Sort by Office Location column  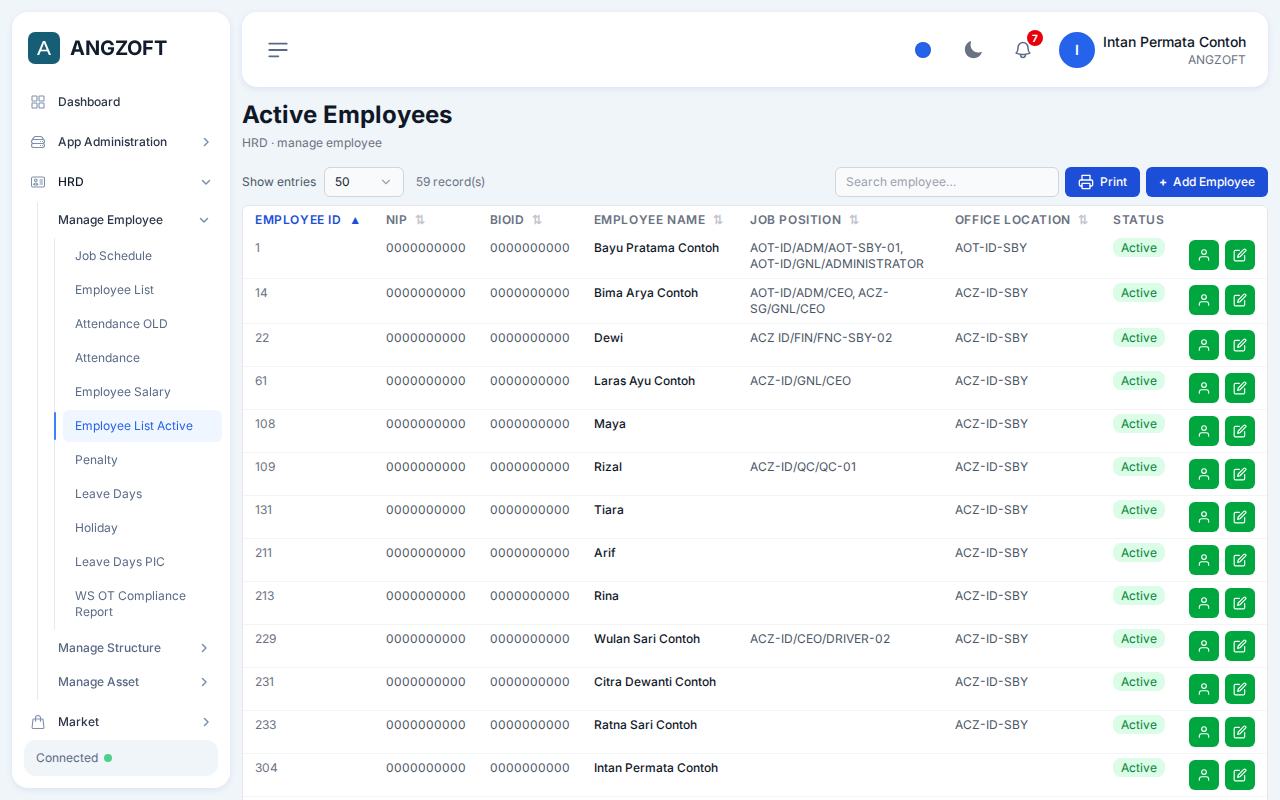(x=1021, y=220)
